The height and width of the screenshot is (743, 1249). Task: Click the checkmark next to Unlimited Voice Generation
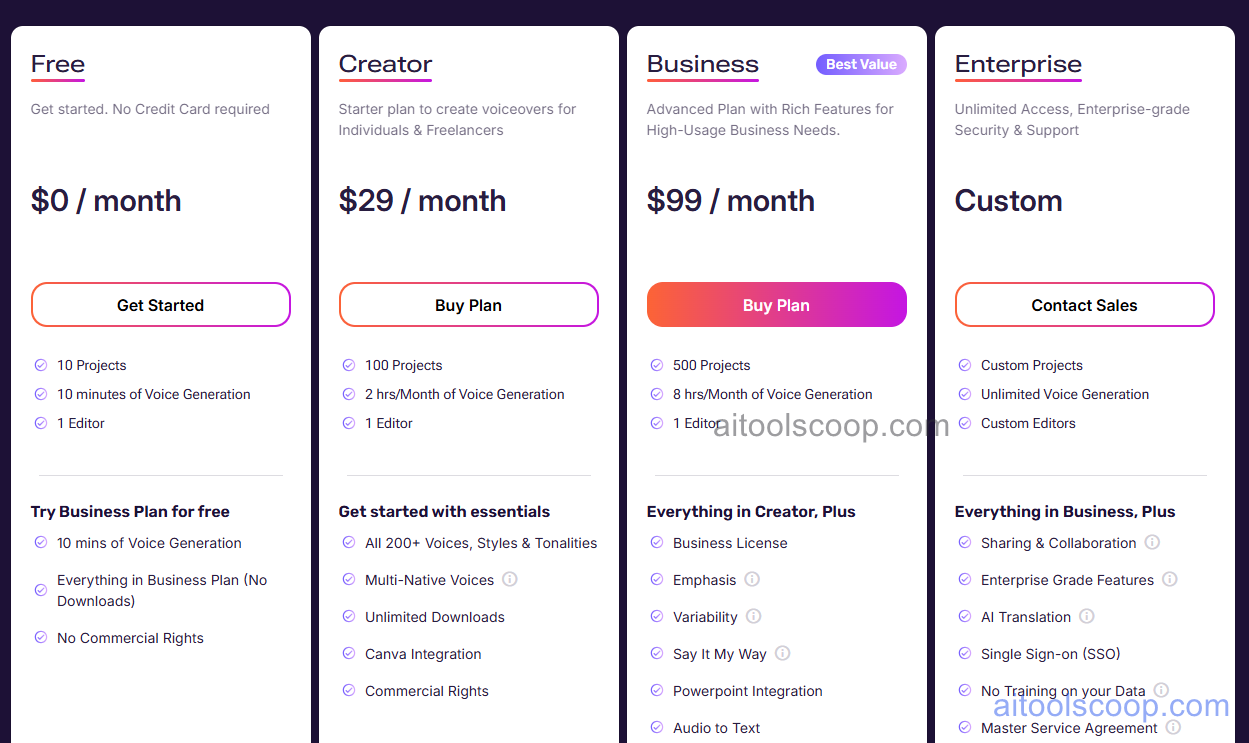964,394
